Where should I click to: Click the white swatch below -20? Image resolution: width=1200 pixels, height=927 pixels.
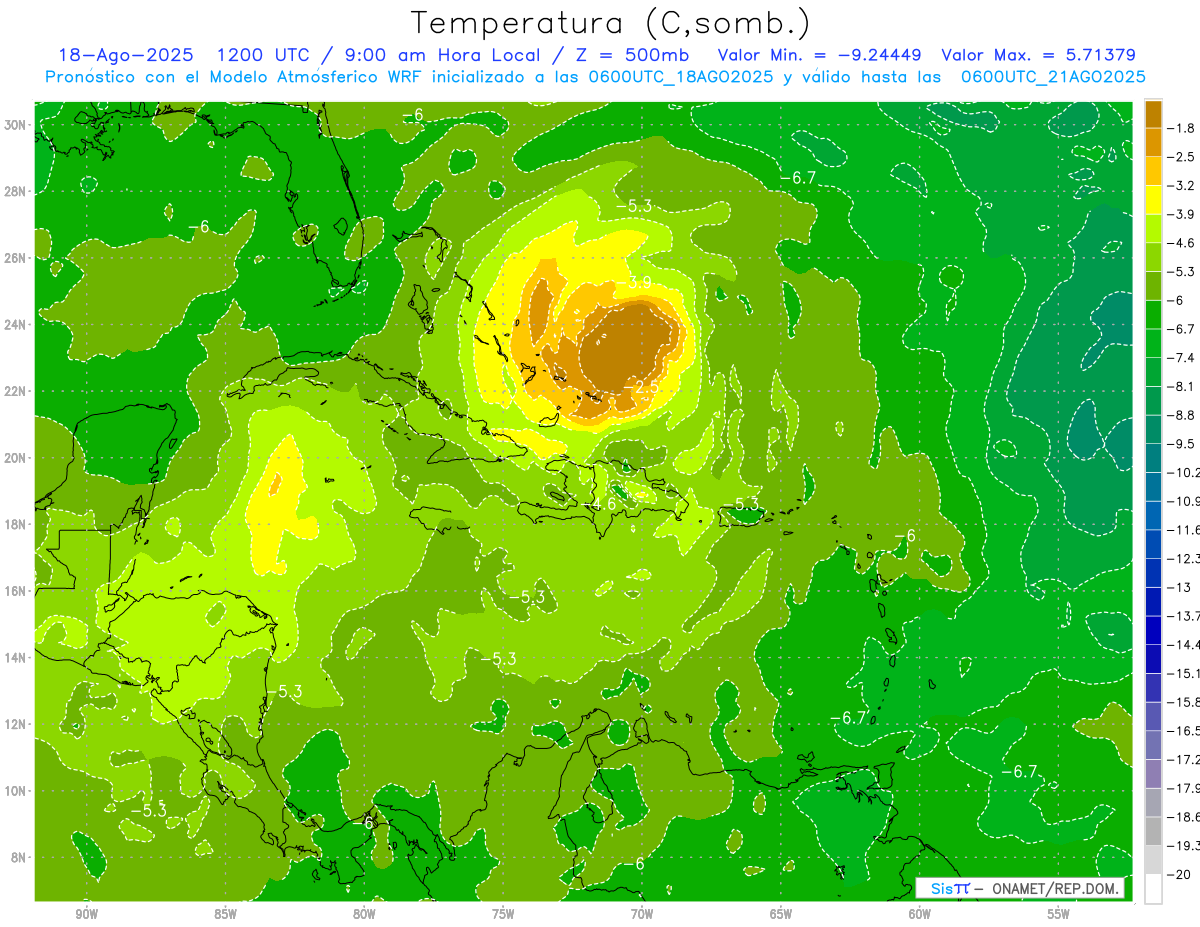(1153, 888)
